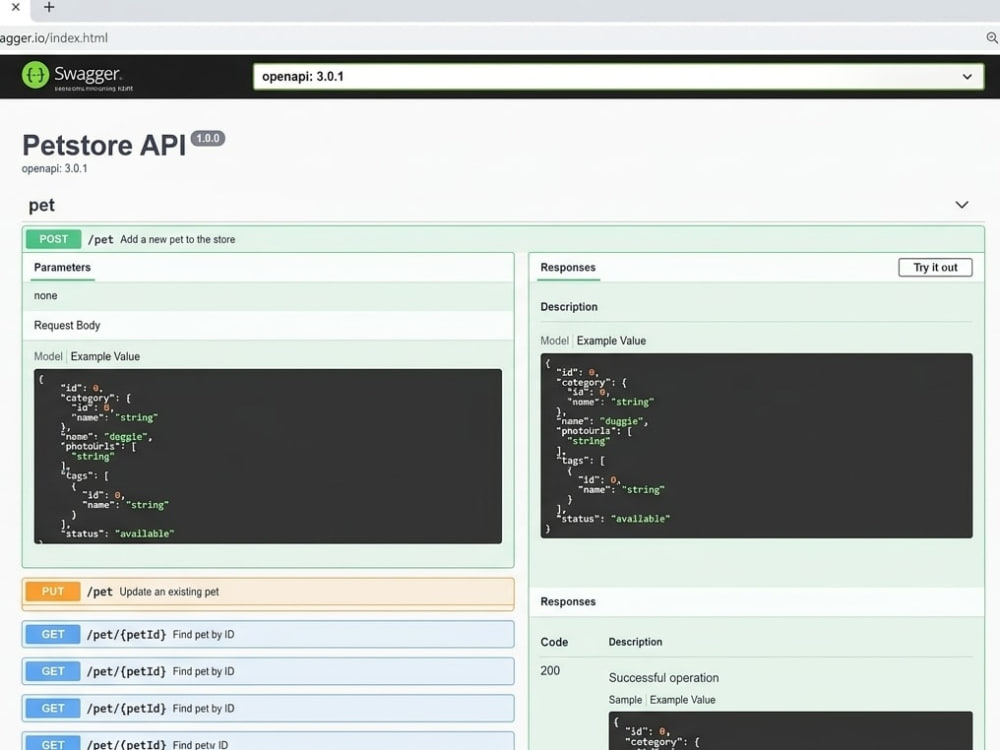The image size is (1000, 750).
Task: Select Example Value tab under Description
Action: pyautogui.click(x=611, y=341)
